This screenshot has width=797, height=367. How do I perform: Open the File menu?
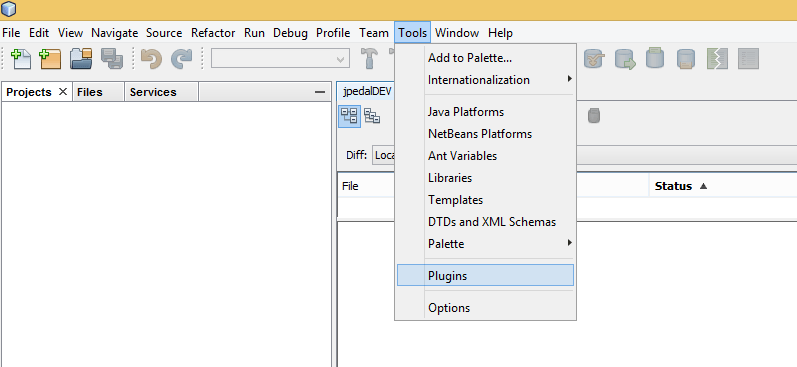tap(11, 33)
